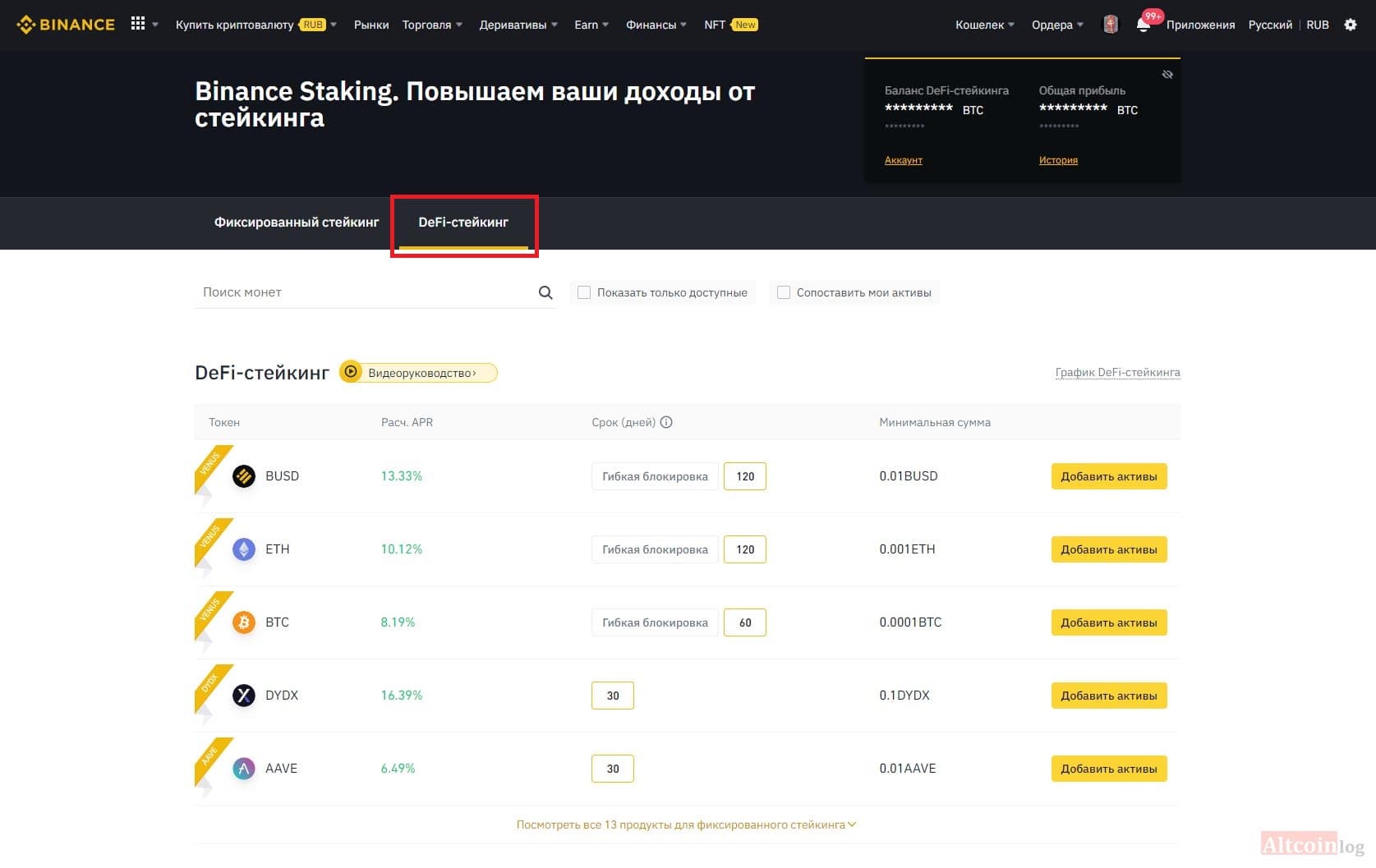Select 60 days term for BTC
The height and width of the screenshot is (868, 1376).
pos(745,622)
